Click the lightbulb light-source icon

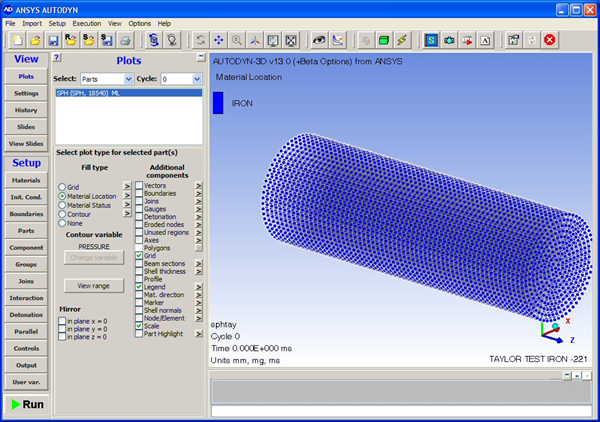(x=172, y=40)
